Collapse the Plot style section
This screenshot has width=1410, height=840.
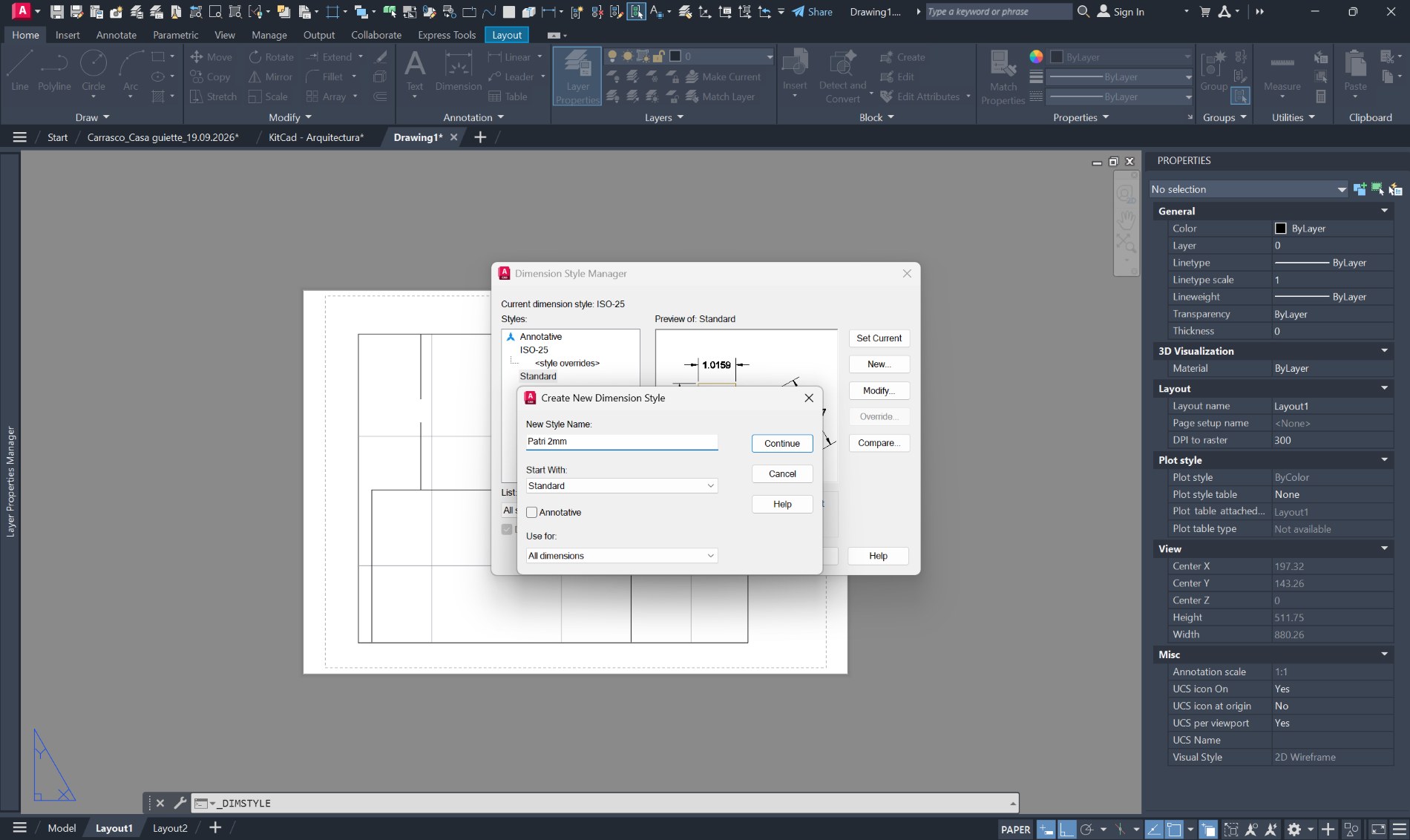pos(1384,459)
